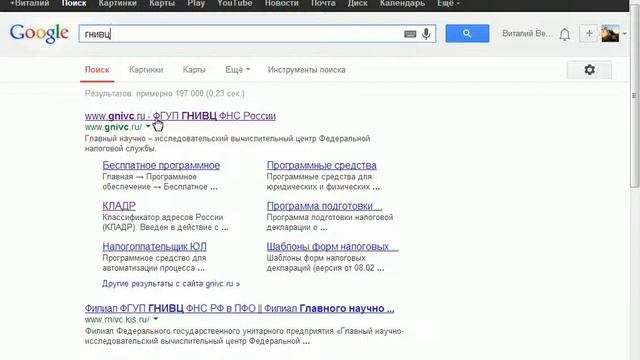Open the Бесплатное программное sitelink
Screen dimensions: 640x360
click(161, 165)
